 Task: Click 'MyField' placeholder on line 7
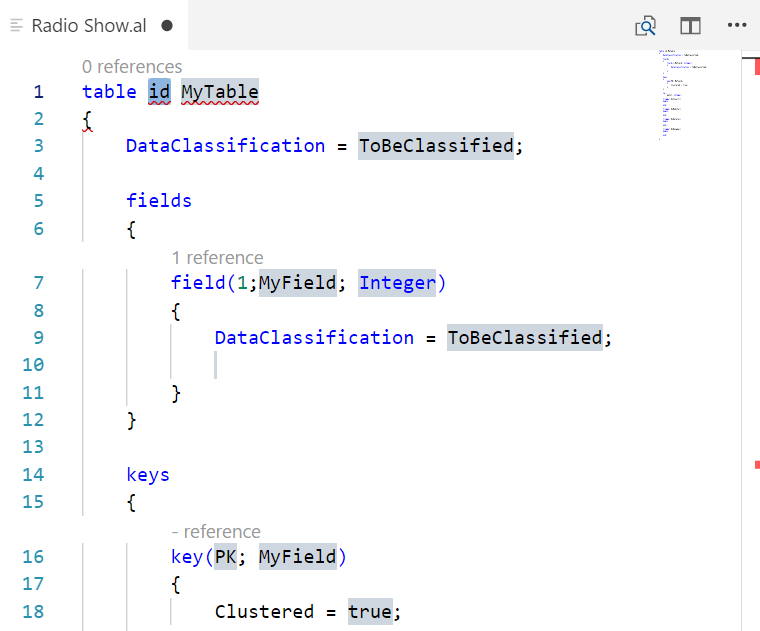tap(298, 283)
